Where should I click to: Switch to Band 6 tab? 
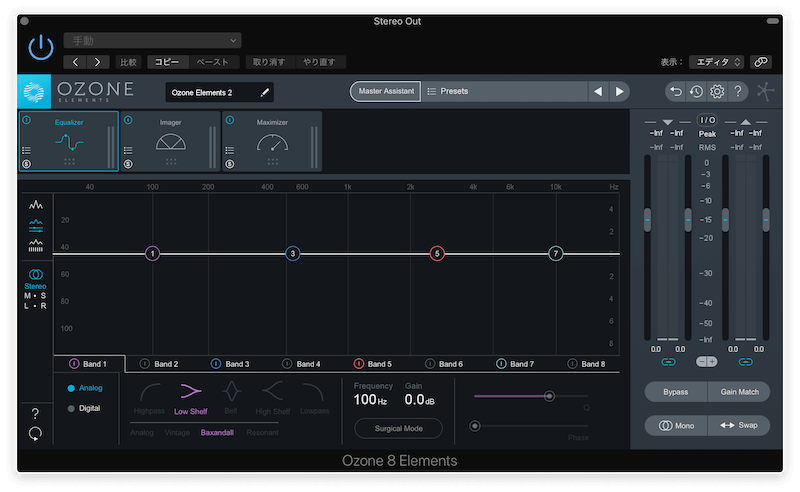(x=445, y=364)
